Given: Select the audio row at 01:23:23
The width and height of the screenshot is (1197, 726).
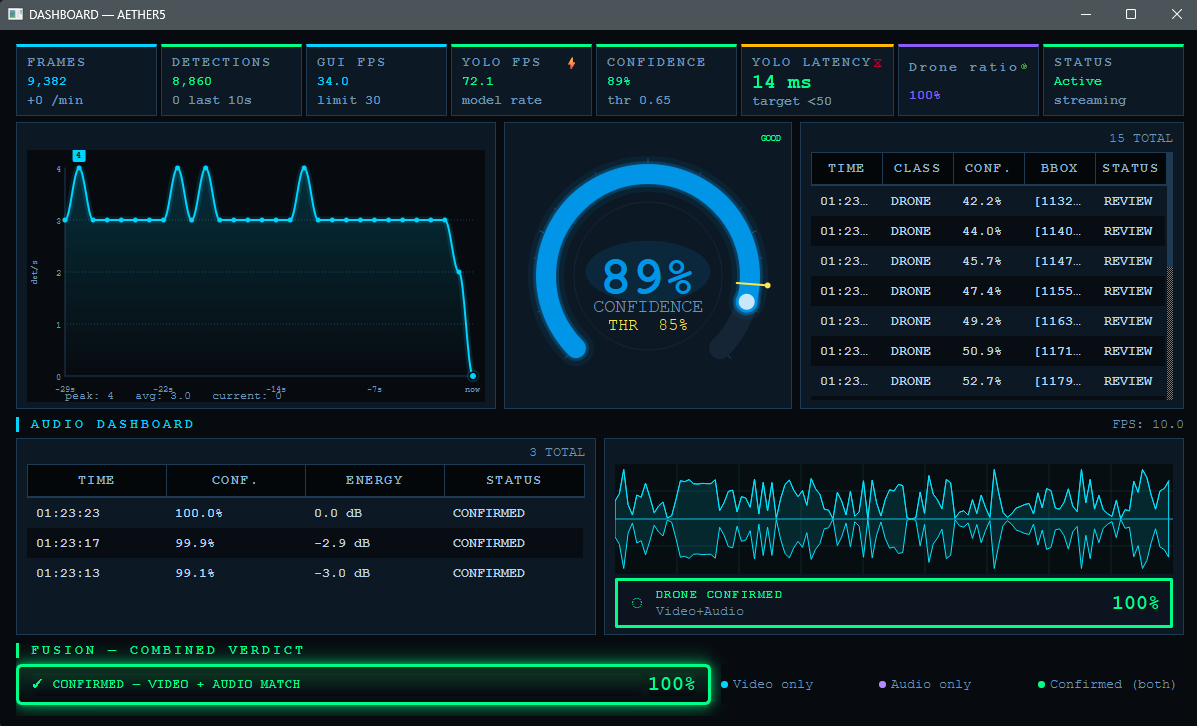Looking at the screenshot, I should (305, 513).
